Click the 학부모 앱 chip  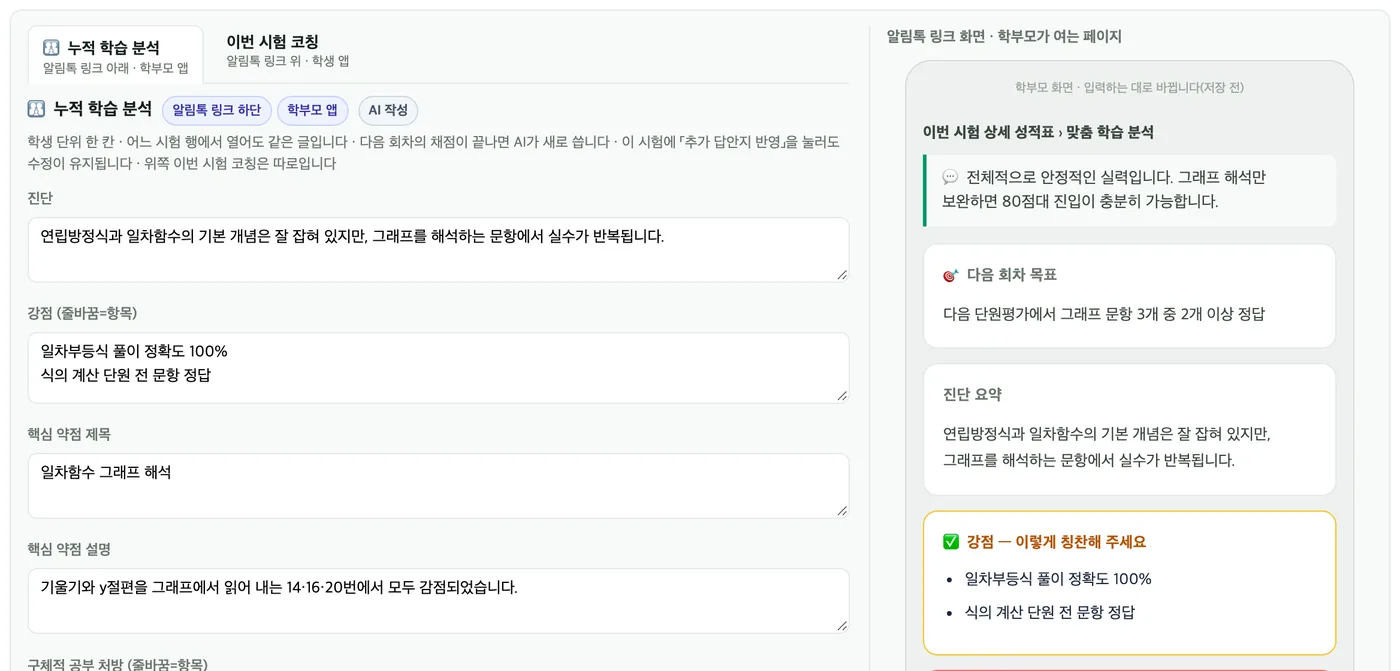coord(313,110)
